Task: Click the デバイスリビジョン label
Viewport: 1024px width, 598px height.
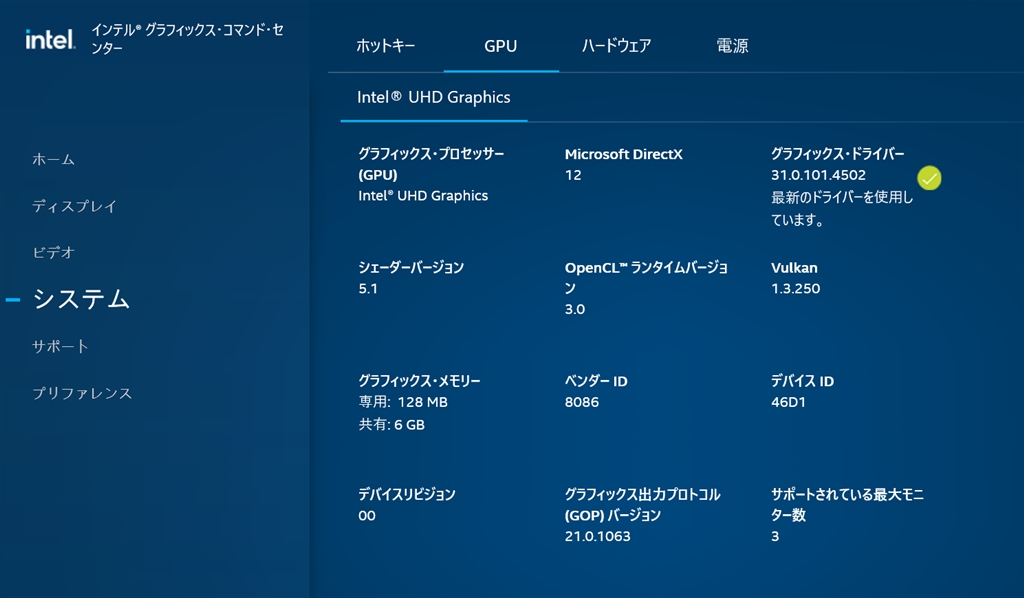Action: point(407,494)
